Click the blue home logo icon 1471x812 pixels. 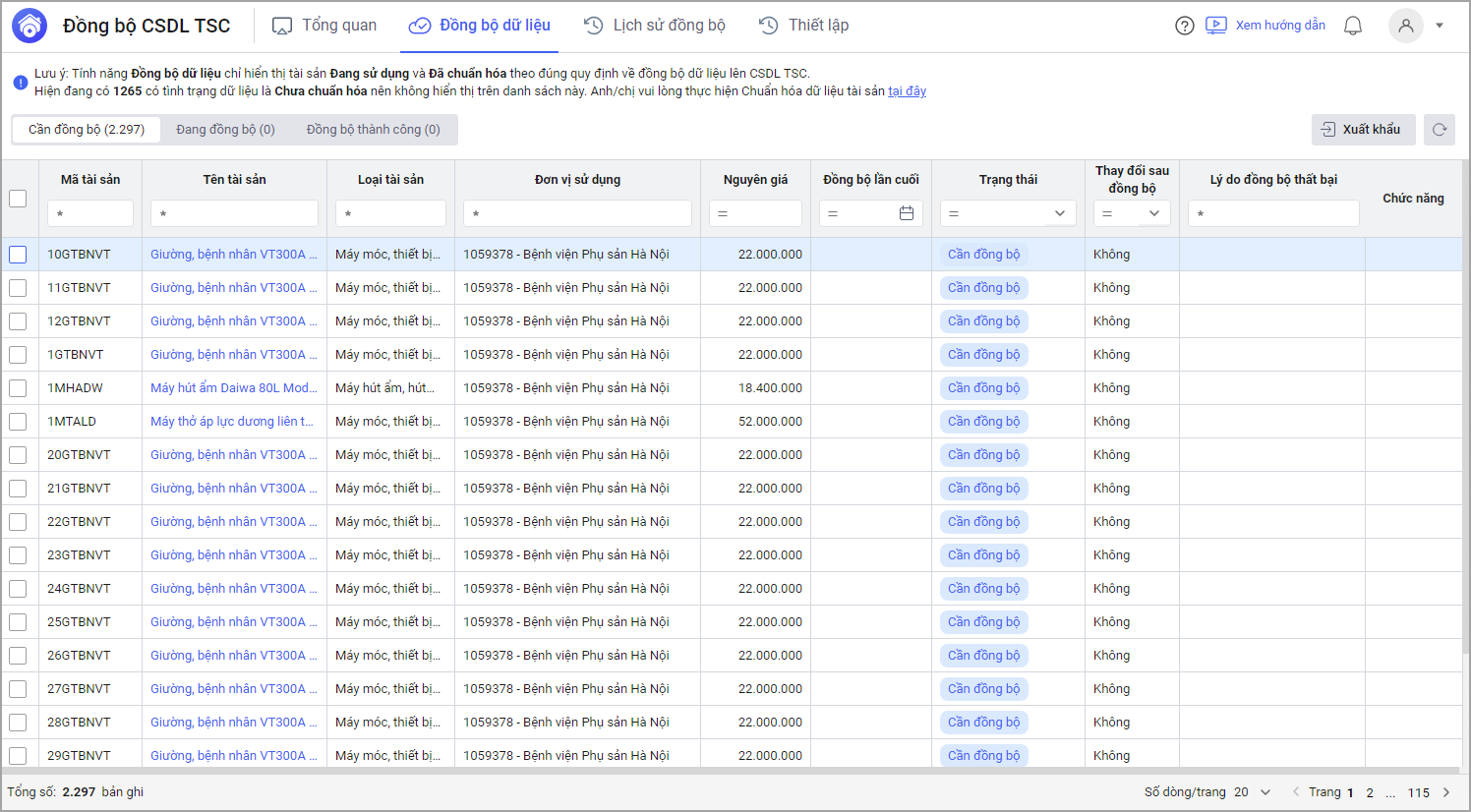click(x=29, y=26)
